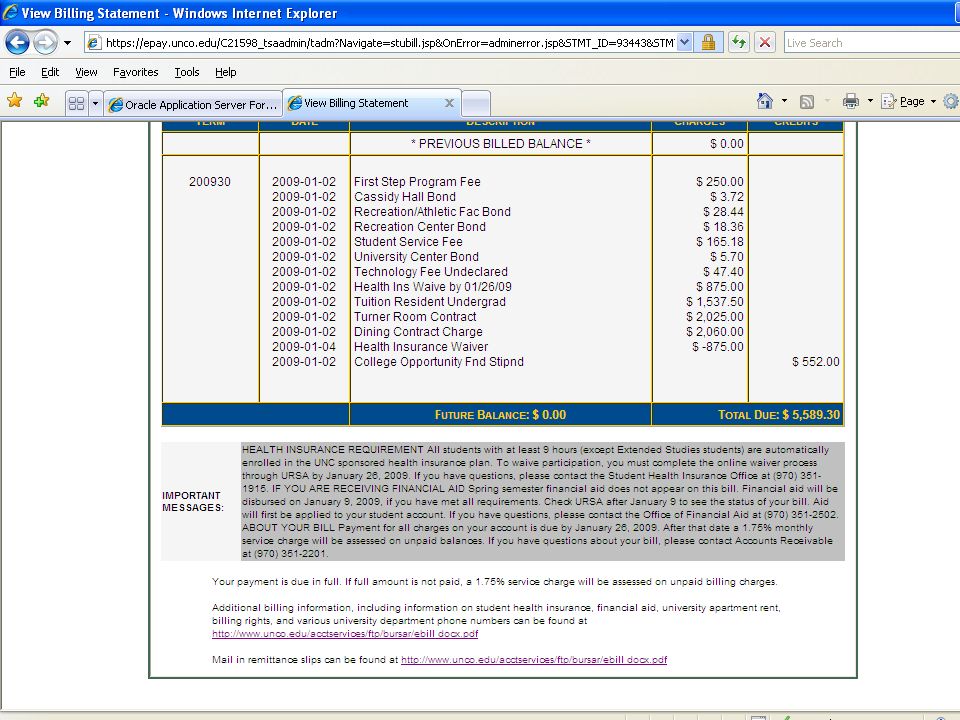Click the Health Insurance Waiver entry
The height and width of the screenshot is (720, 960).
[x=421, y=347]
